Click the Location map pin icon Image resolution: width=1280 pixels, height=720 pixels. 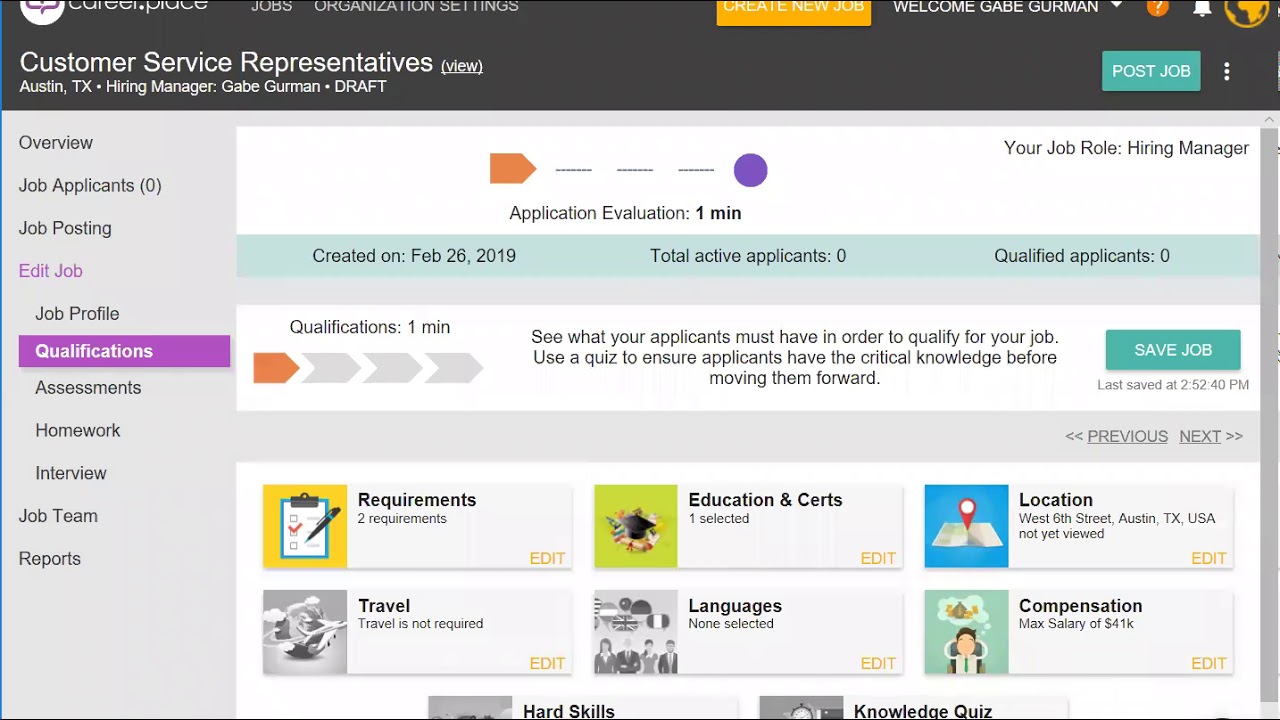point(967,526)
